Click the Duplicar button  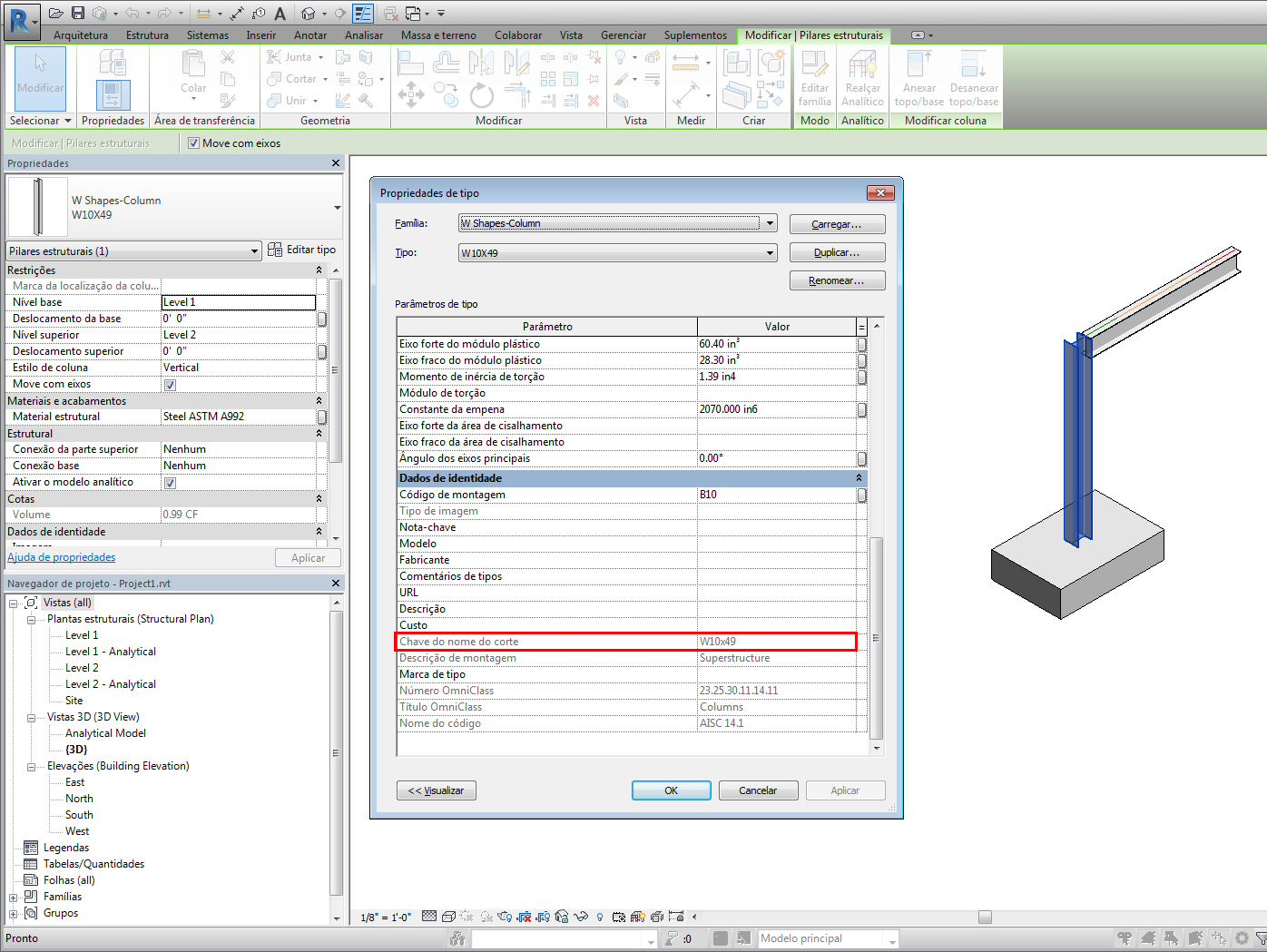(x=836, y=253)
